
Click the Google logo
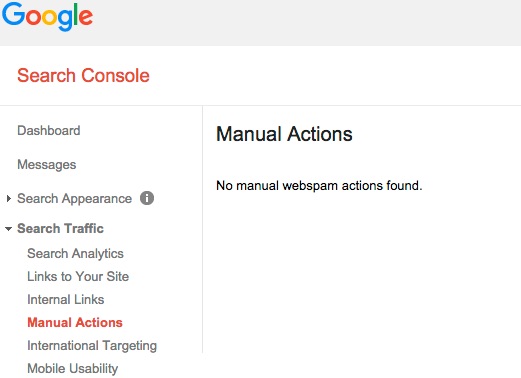(x=47, y=16)
